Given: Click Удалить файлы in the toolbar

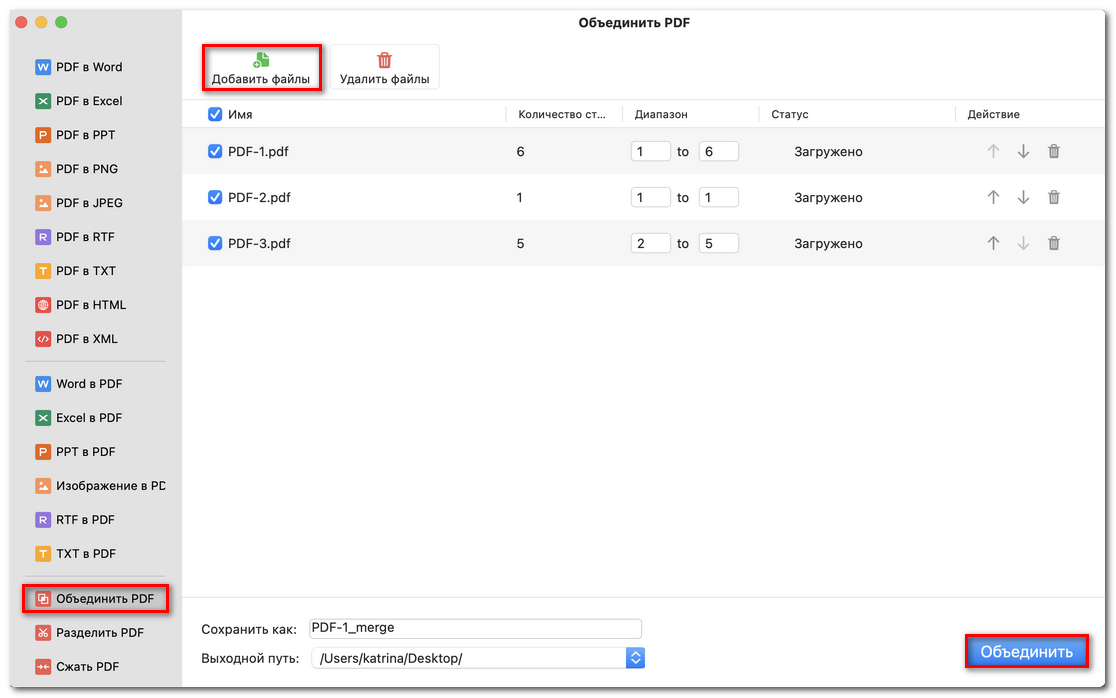Looking at the screenshot, I should [x=385, y=66].
